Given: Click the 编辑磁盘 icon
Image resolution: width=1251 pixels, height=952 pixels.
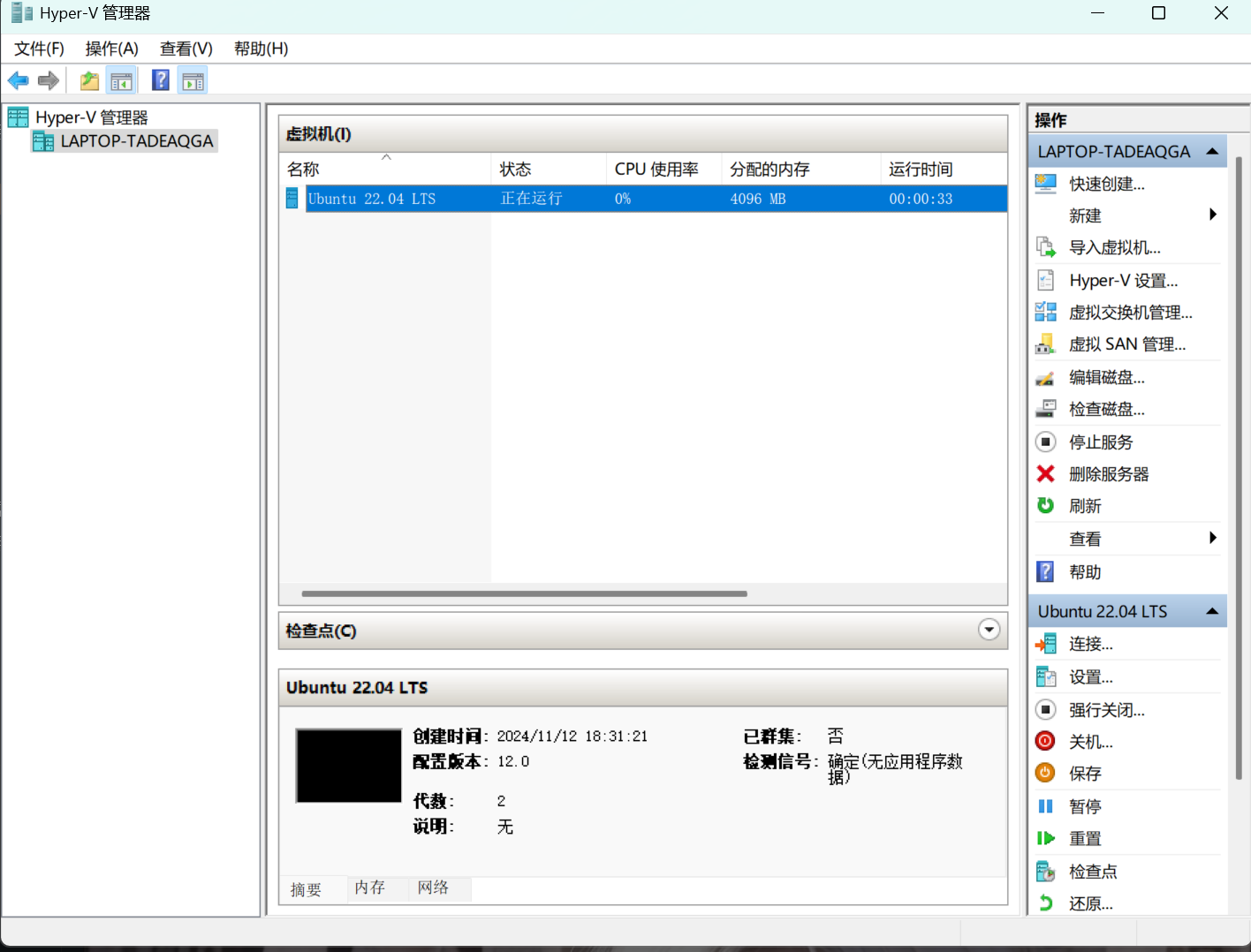Looking at the screenshot, I should coord(1045,378).
